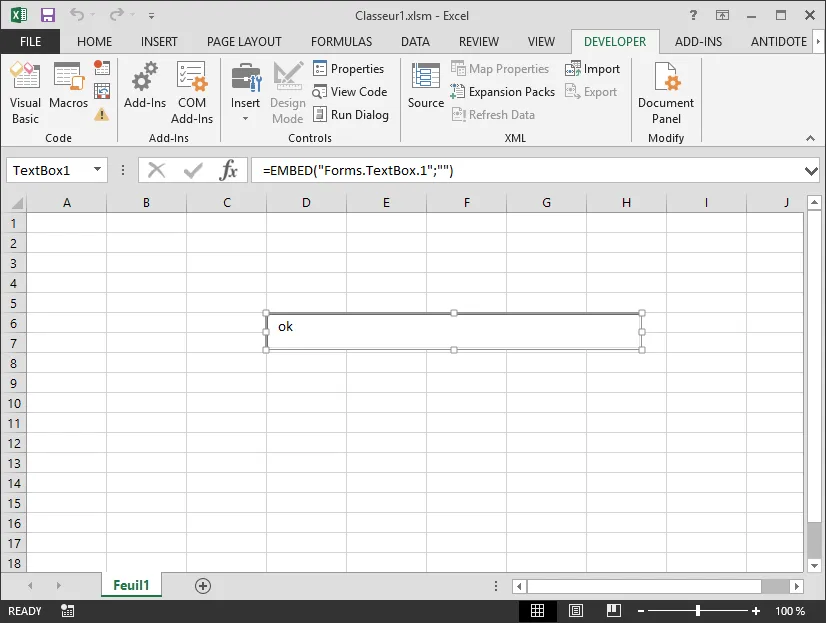This screenshot has width=826, height=623.
Task: Click the Name Box showing TextBox1
Action: 48,170
